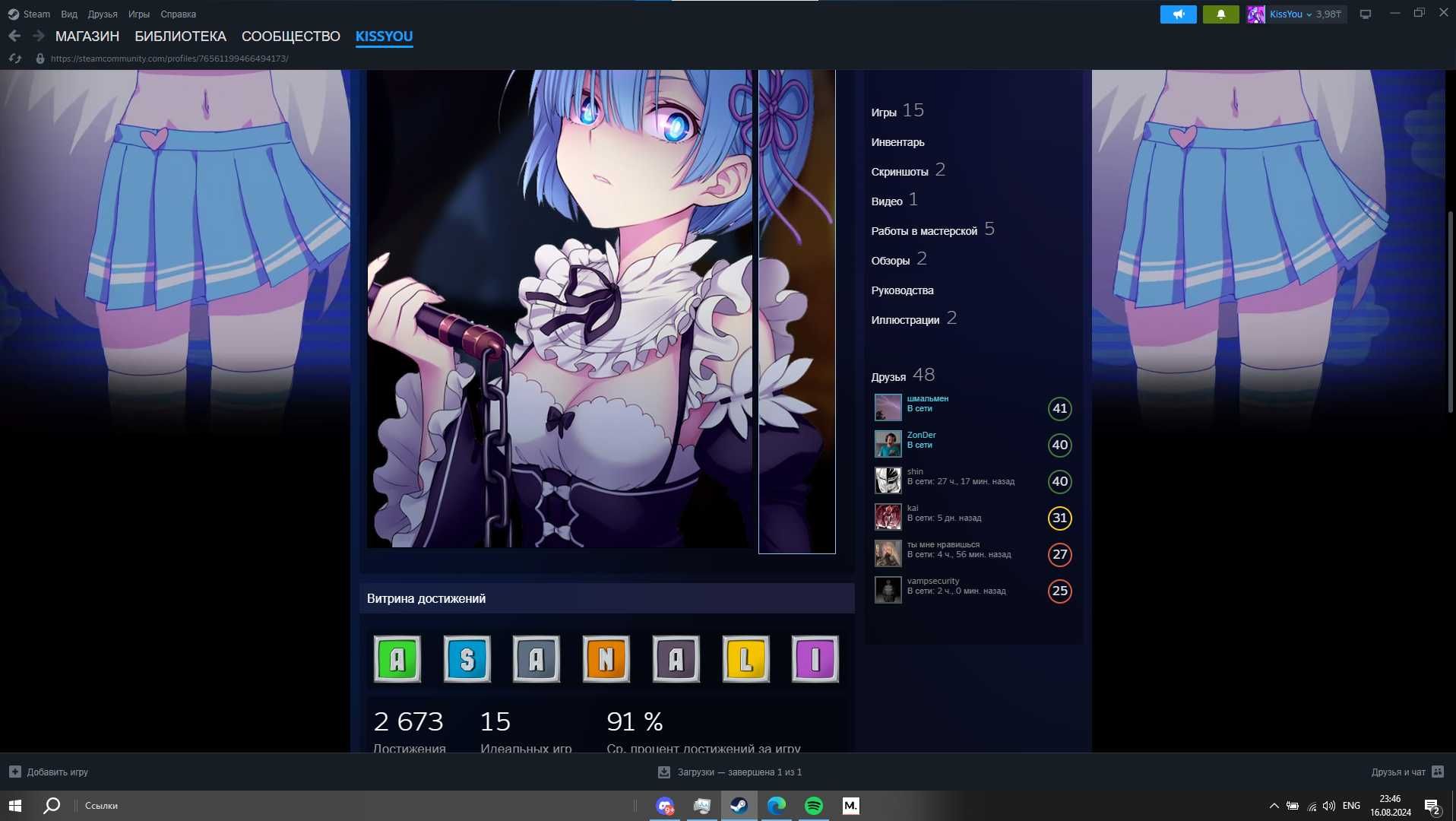Open the volume control in the system tray

1329,806
